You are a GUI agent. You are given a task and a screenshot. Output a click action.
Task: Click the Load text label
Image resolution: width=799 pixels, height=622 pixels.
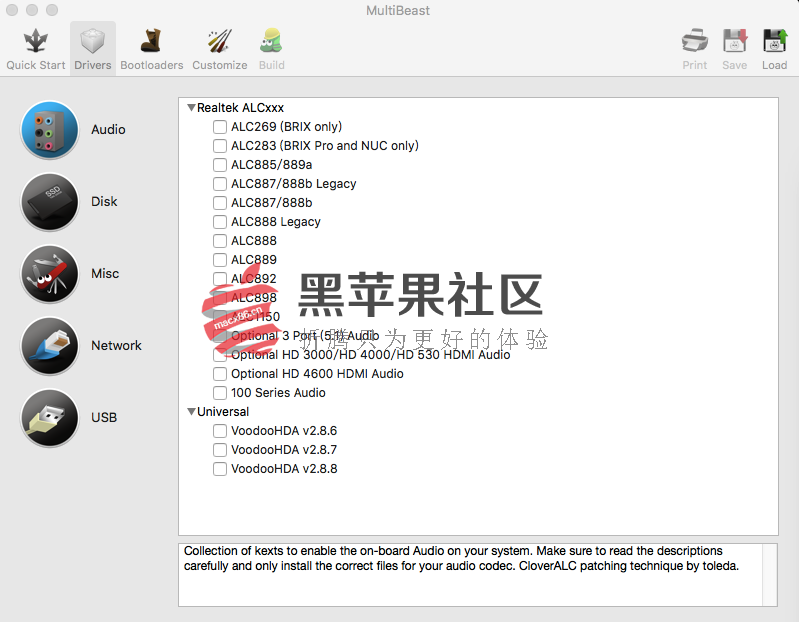775,65
